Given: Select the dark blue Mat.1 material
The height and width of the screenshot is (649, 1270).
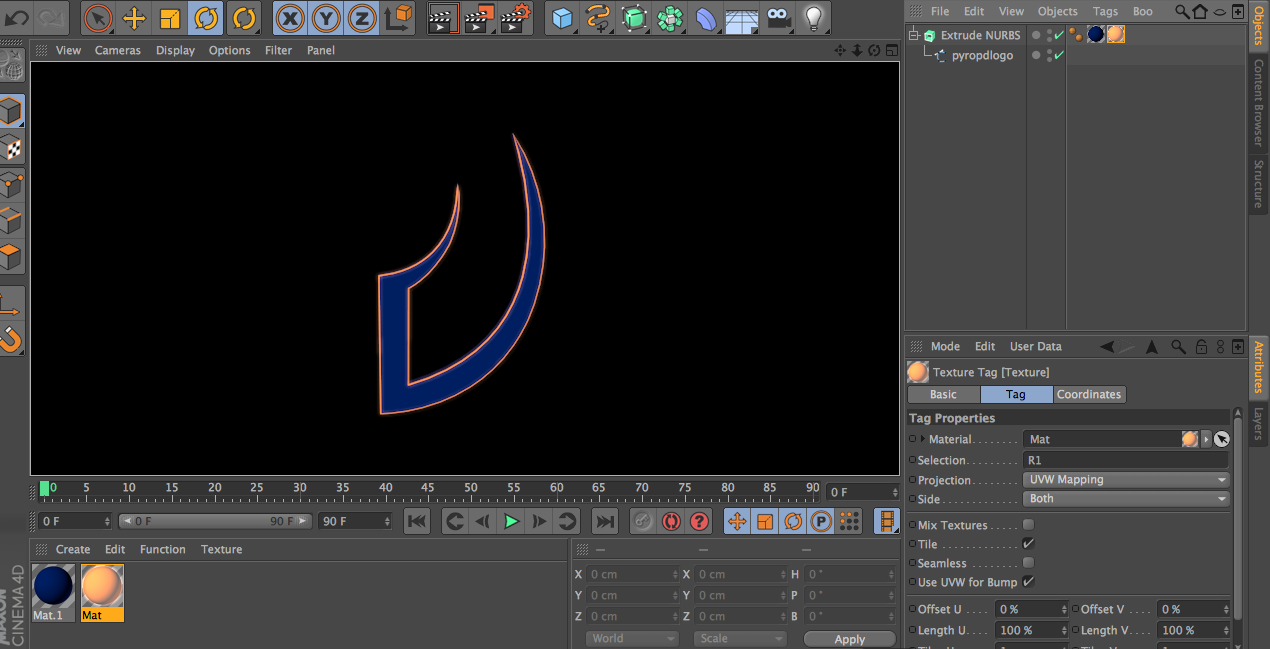Looking at the screenshot, I should click(x=52, y=587).
